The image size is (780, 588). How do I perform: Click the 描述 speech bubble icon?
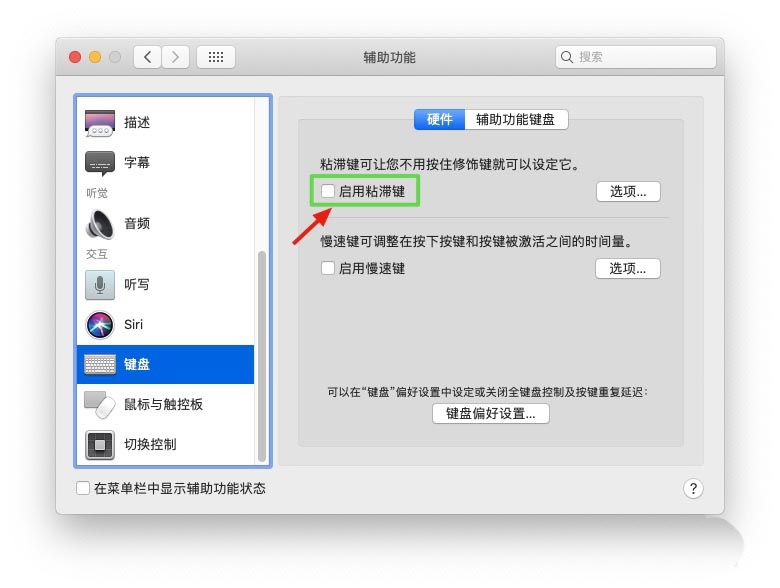(100, 123)
